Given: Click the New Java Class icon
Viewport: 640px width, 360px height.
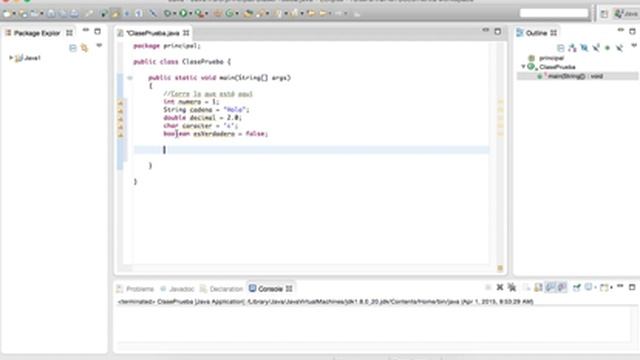Looking at the screenshot, I should point(229,14).
